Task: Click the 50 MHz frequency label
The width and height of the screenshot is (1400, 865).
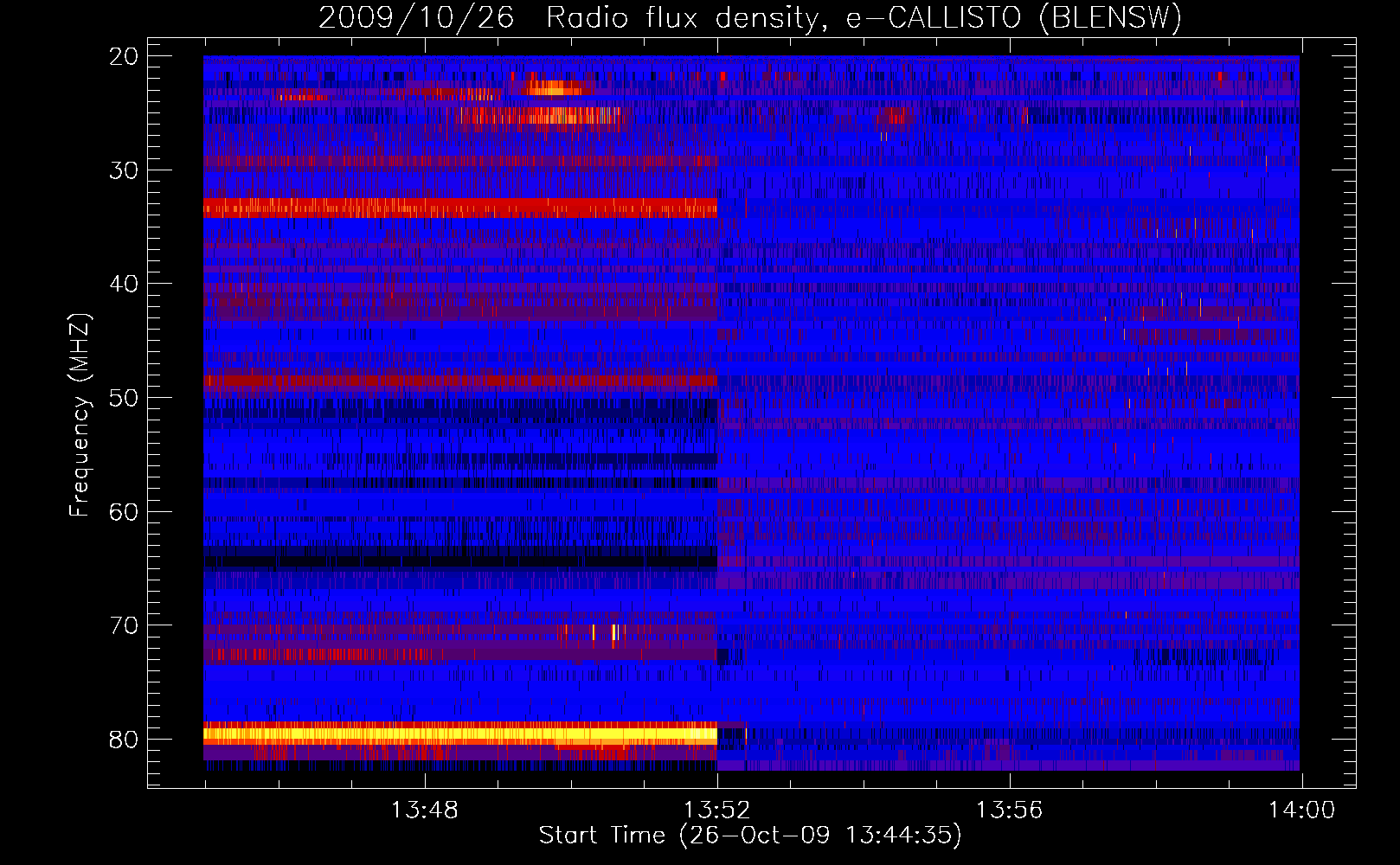Action: pyautogui.click(x=125, y=398)
